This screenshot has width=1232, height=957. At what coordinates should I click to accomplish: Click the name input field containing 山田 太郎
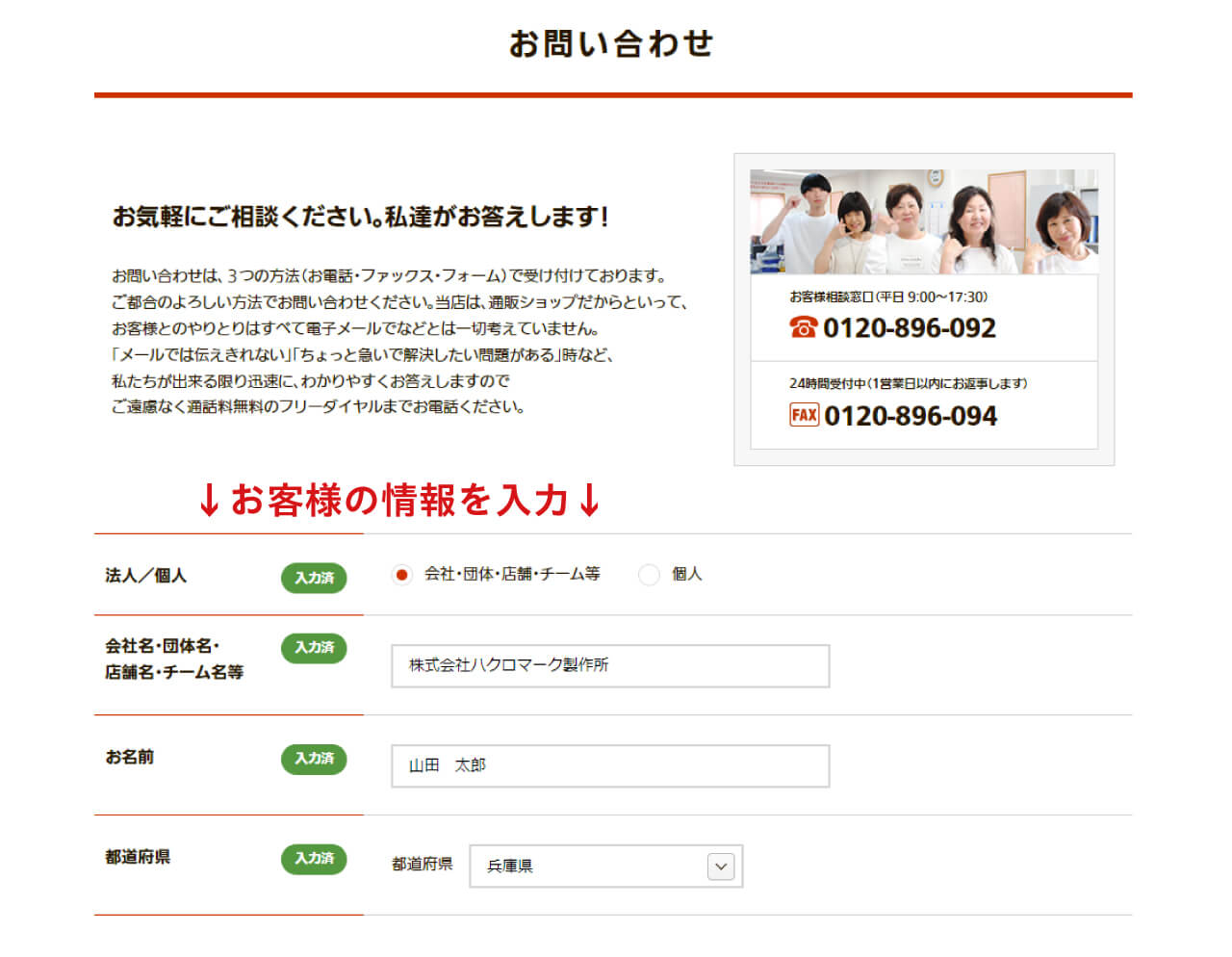[x=609, y=765]
